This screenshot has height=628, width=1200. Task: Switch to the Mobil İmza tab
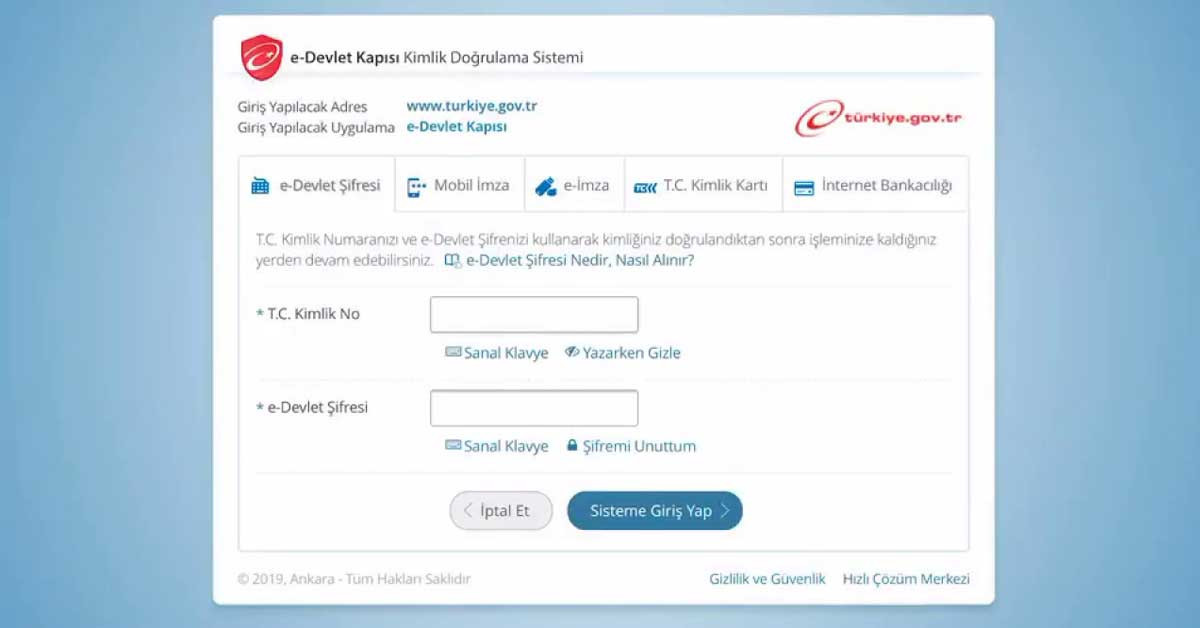[460, 185]
